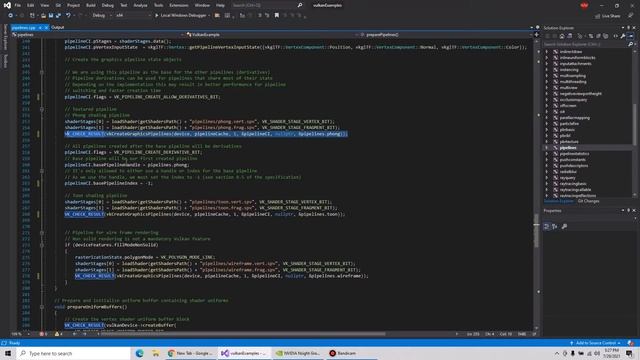Open the File menu
Image resolution: width=640 pixels, height=360 pixels.
click(18, 5)
